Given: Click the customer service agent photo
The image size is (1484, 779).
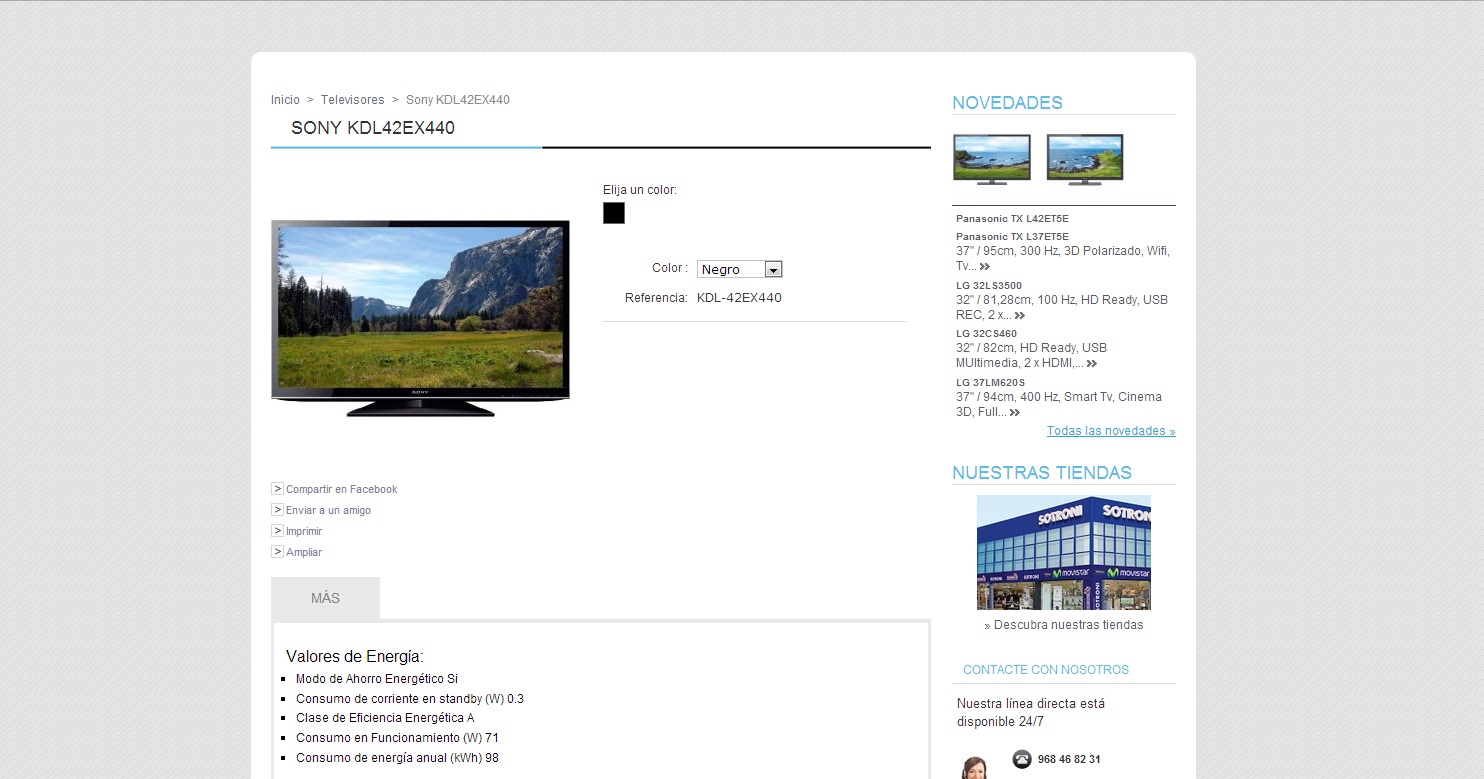Looking at the screenshot, I should 974,767.
